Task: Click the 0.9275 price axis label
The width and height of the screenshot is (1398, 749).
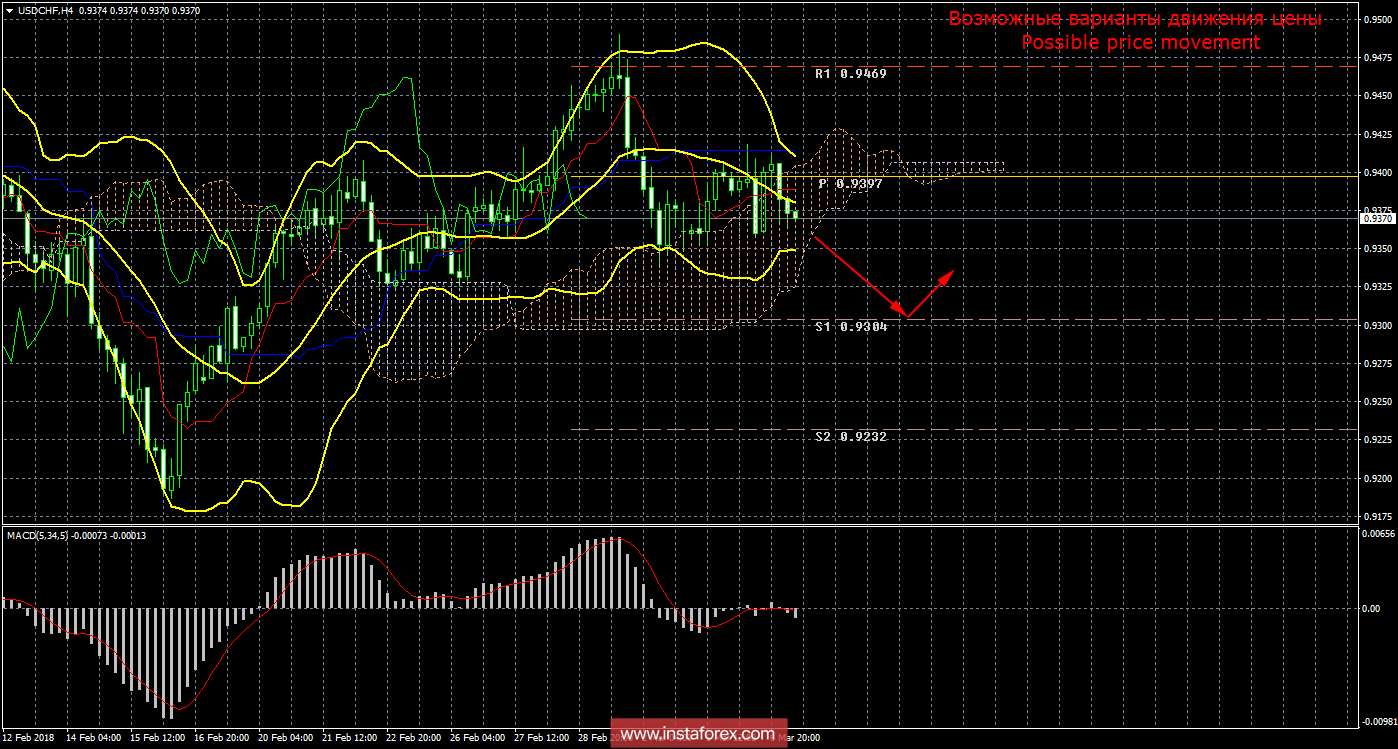Action: 1378,364
